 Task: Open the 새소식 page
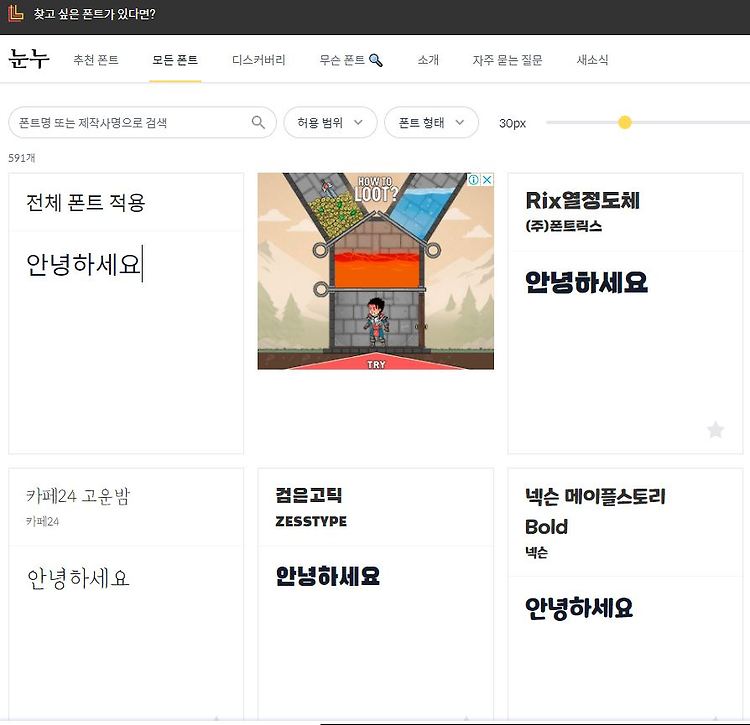(x=592, y=60)
